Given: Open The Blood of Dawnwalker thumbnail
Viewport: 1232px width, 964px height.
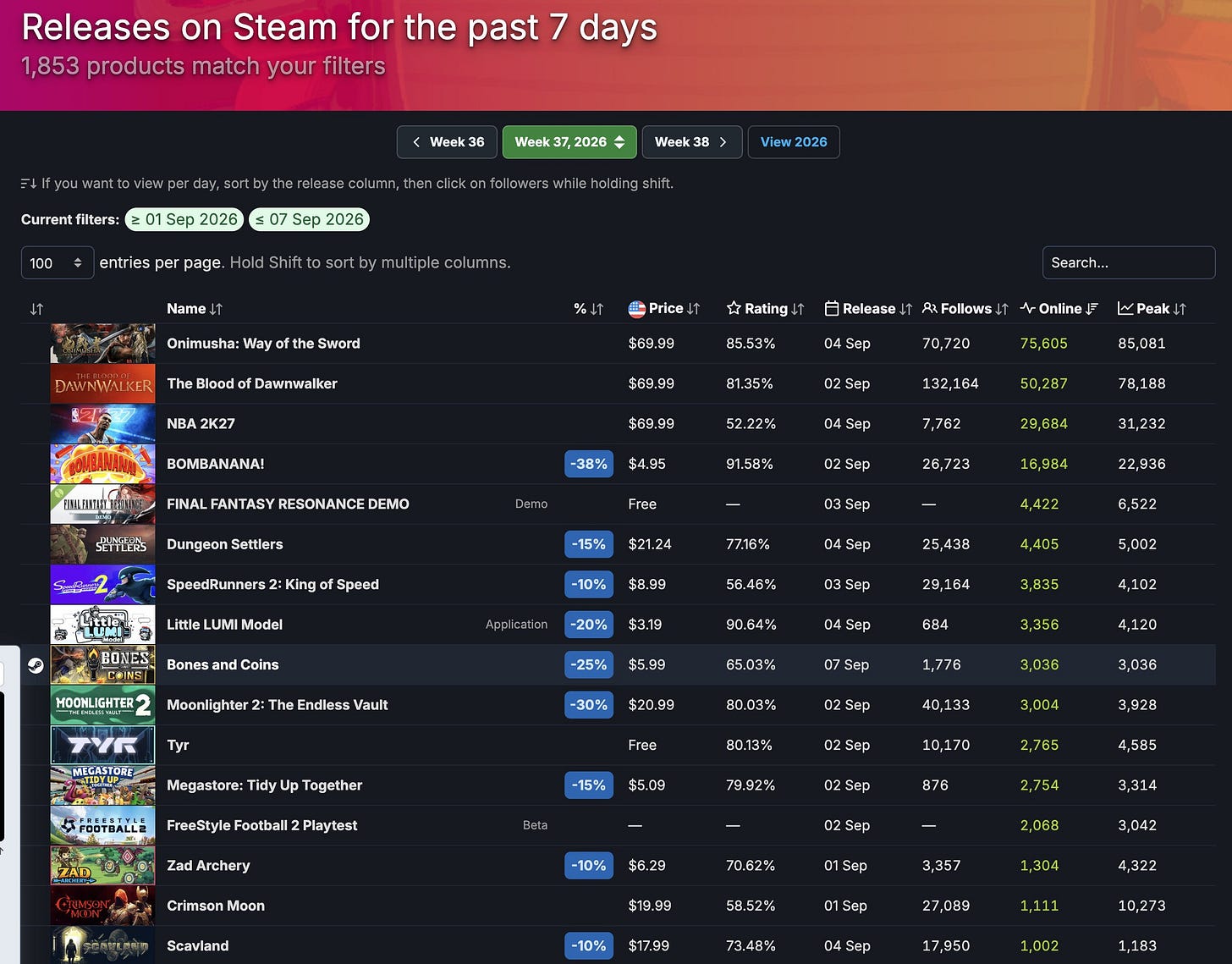Looking at the screenshot, I should (103, 384).
